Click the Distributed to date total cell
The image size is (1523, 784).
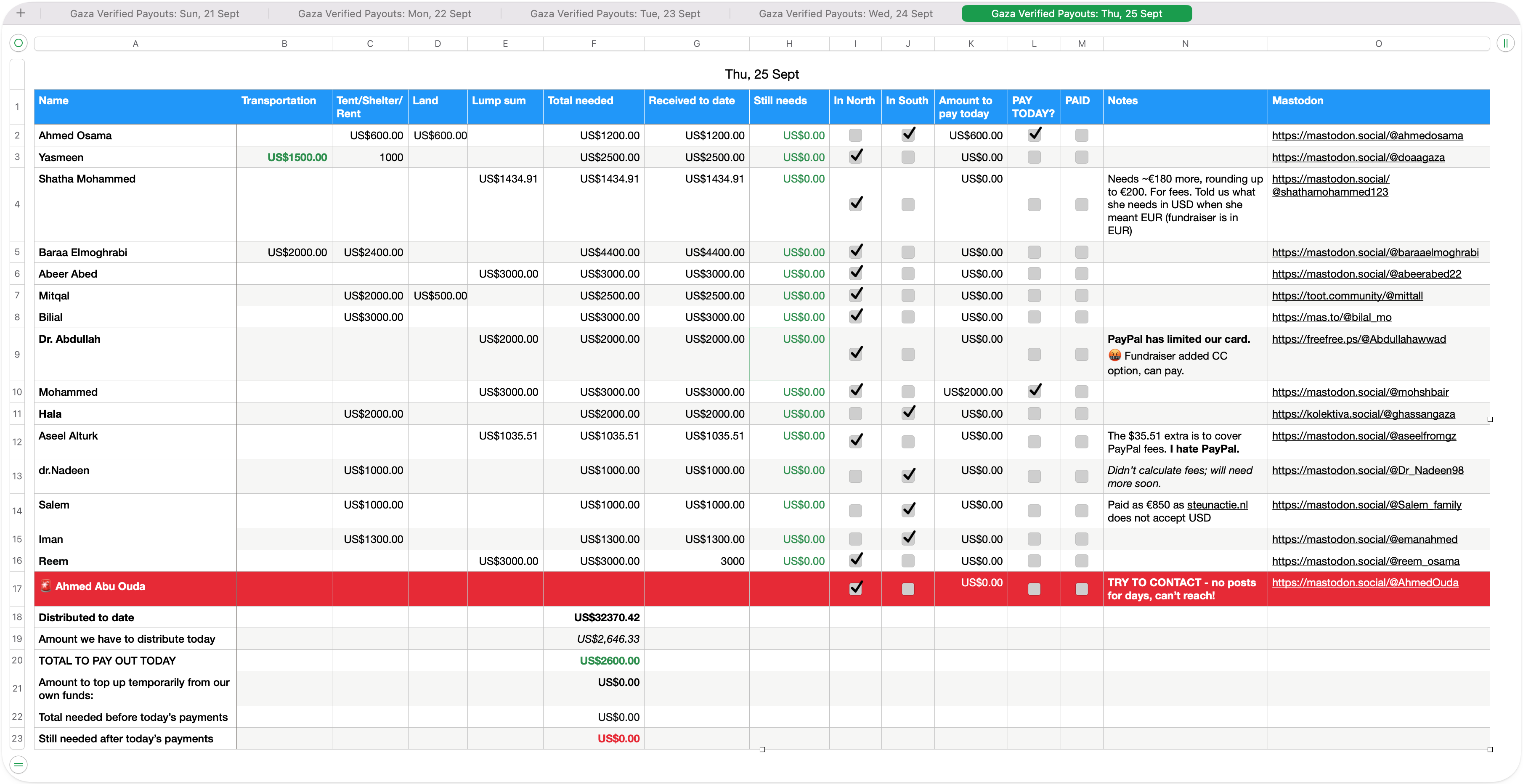(x=593, y=617)
